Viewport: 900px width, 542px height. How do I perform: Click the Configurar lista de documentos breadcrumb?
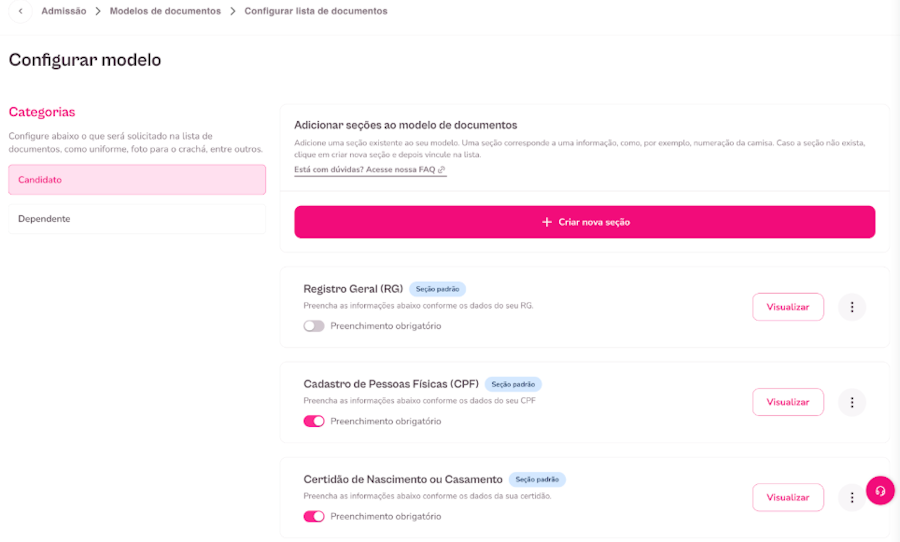[316, 11]
